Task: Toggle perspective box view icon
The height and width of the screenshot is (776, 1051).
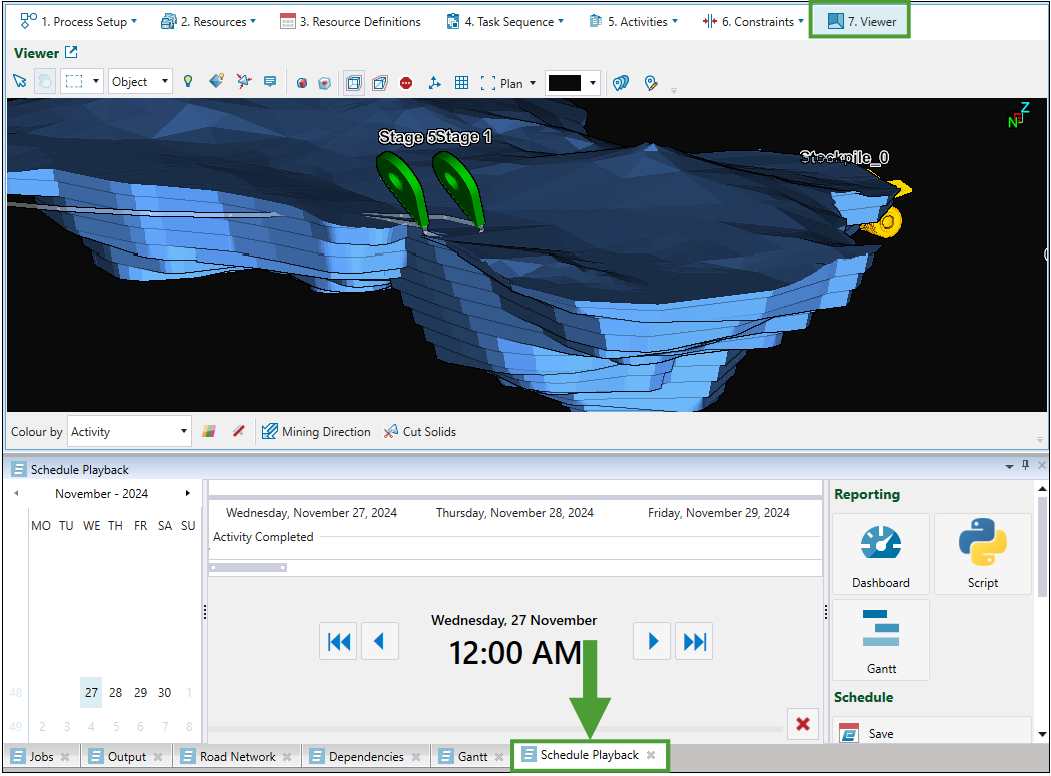Action: (354, 83)
